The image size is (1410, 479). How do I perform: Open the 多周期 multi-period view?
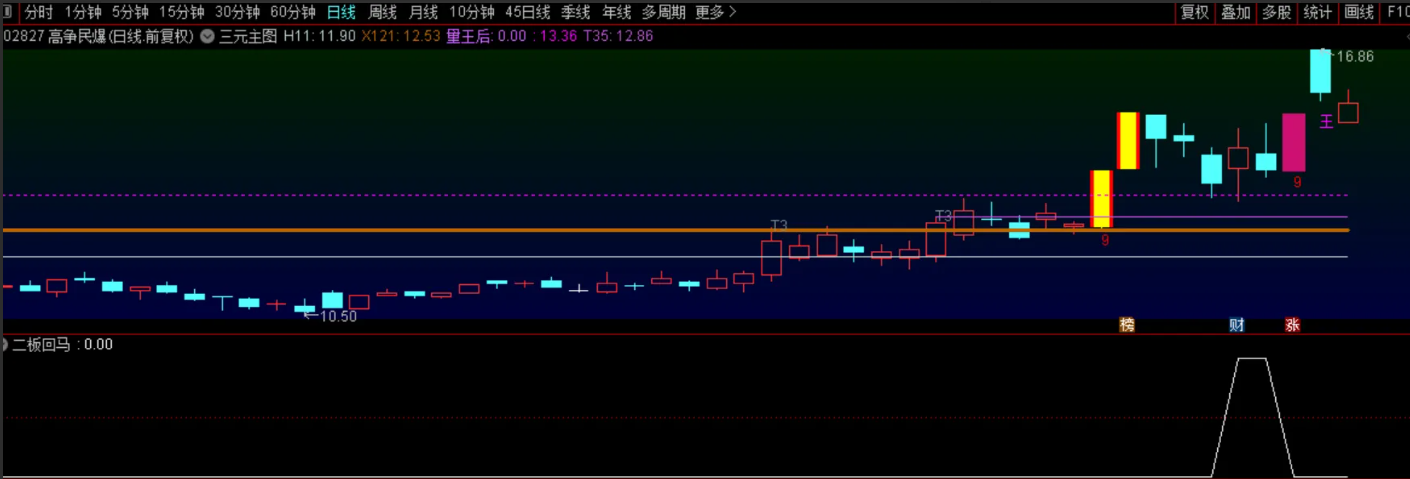coord(663,12)
